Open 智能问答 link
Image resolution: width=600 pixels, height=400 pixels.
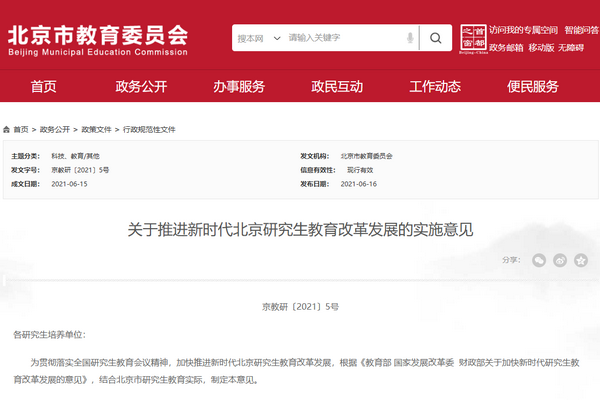coord(581,30)
